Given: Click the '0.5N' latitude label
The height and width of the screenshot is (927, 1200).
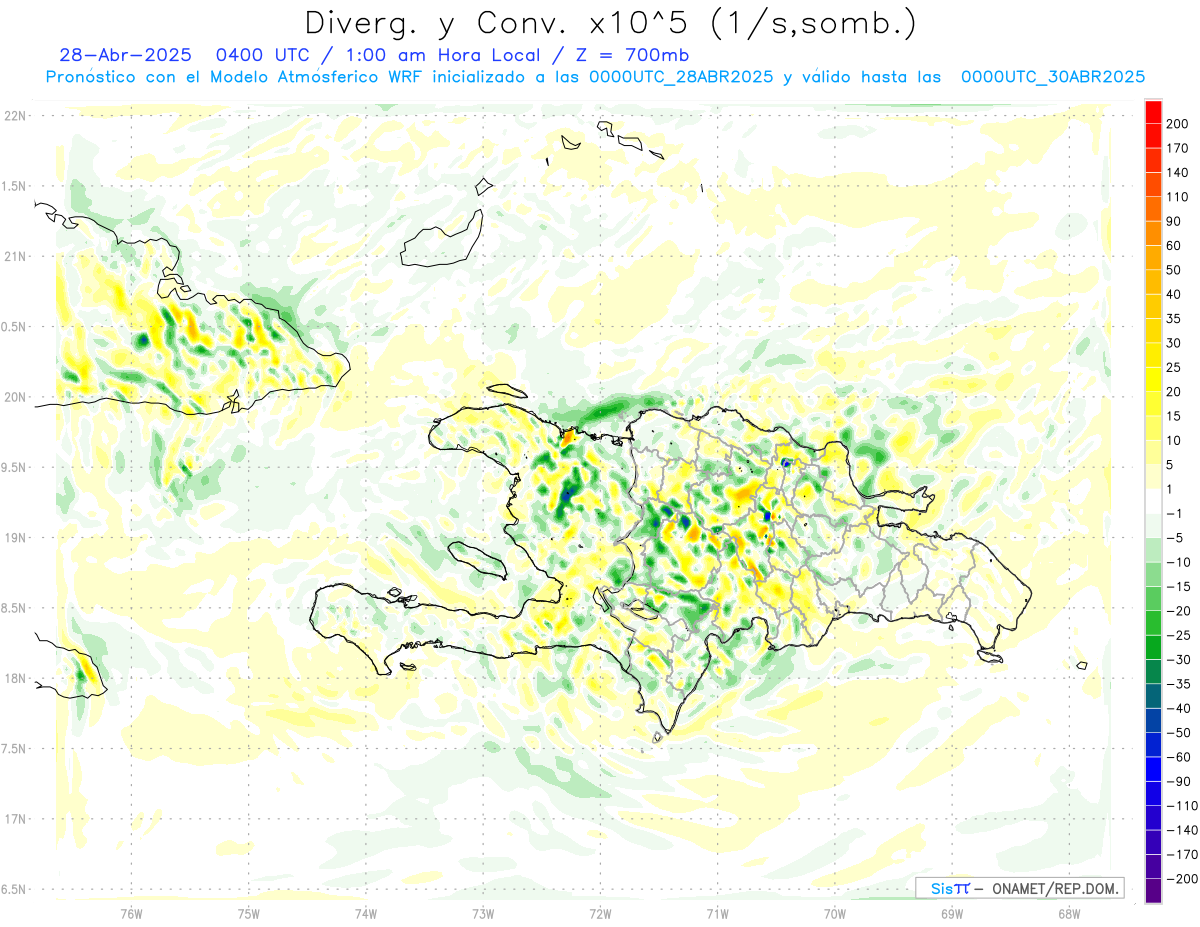Looking at the screenshot, I should coord(14,327).
